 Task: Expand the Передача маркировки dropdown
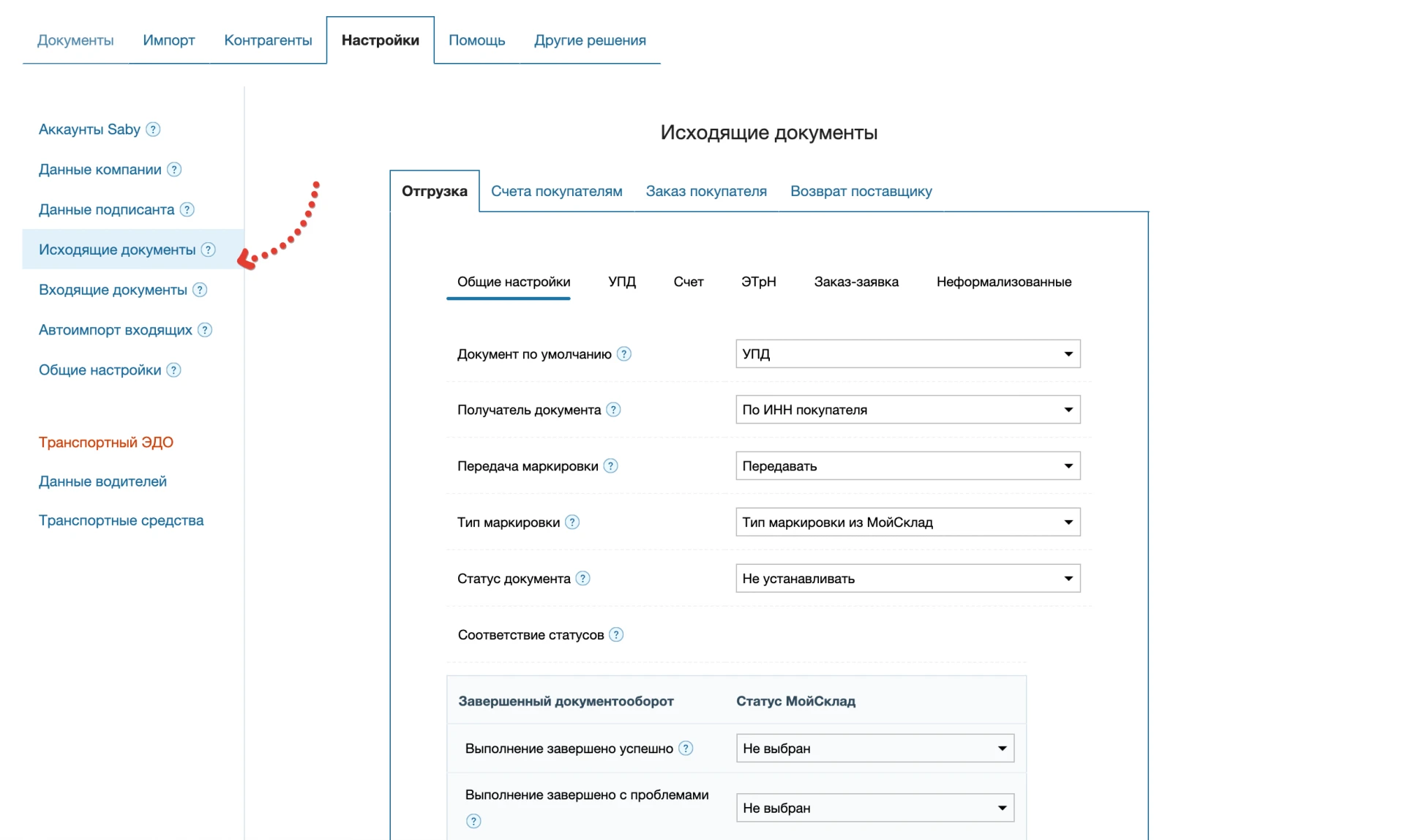pyautogui.click(x=907, y=466)
